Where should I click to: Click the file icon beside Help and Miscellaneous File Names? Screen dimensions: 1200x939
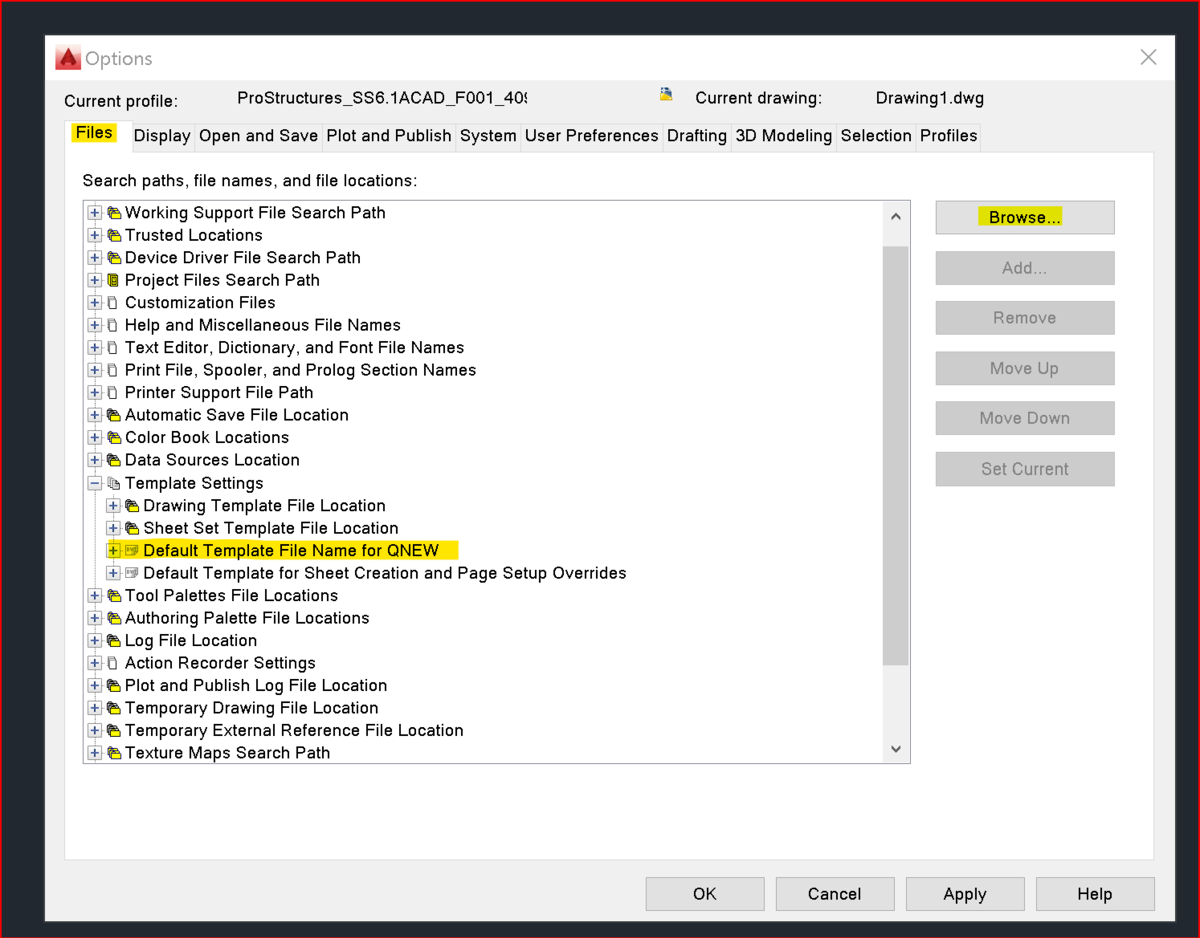click(113, 325)
